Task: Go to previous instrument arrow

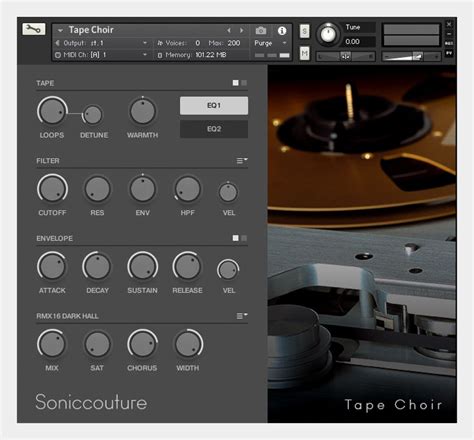Action: click(x=229, y=30)
